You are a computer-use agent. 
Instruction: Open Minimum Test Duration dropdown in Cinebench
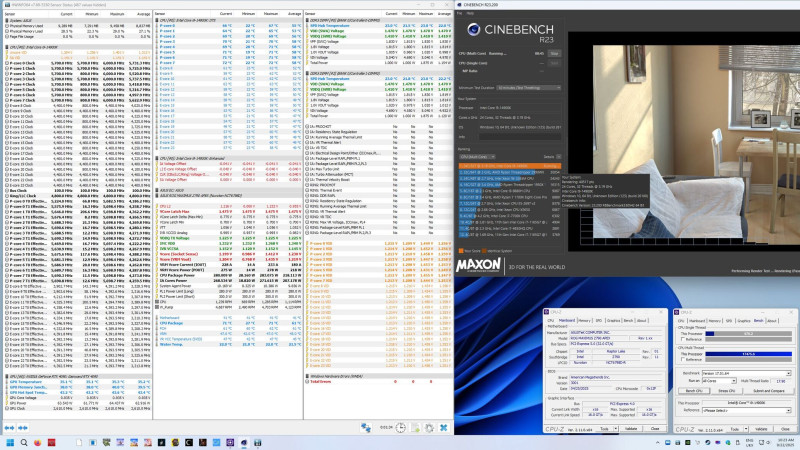(529, 88)
